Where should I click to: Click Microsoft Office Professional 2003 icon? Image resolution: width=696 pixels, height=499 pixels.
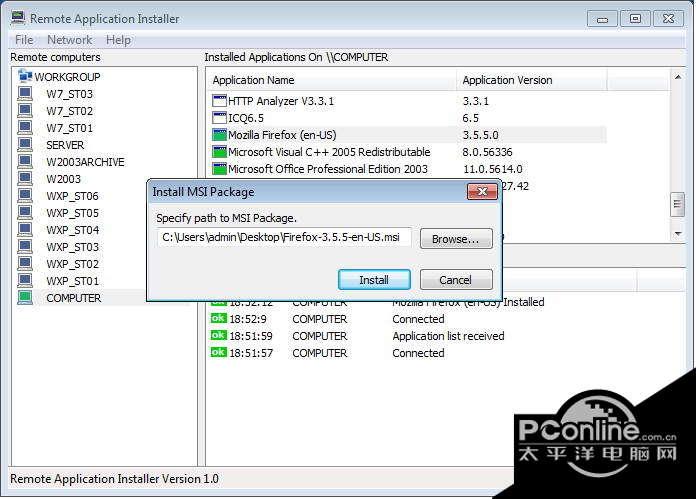click(x=219, y=169)
